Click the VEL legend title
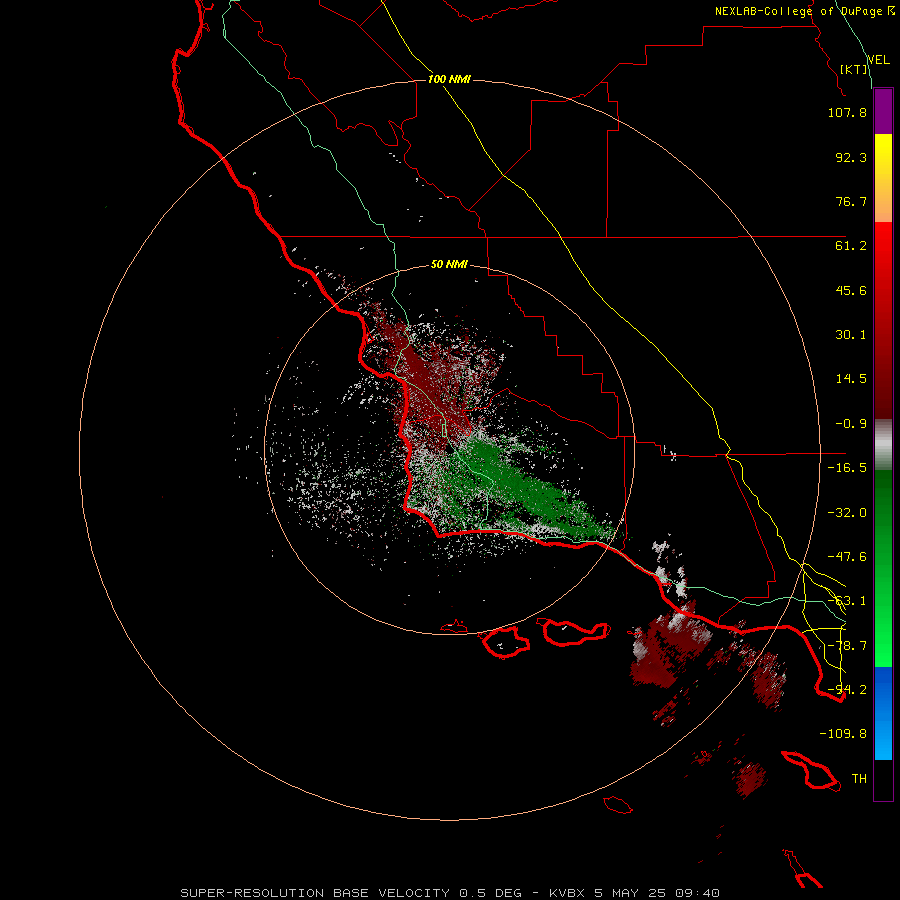 [x=878, y=60]
